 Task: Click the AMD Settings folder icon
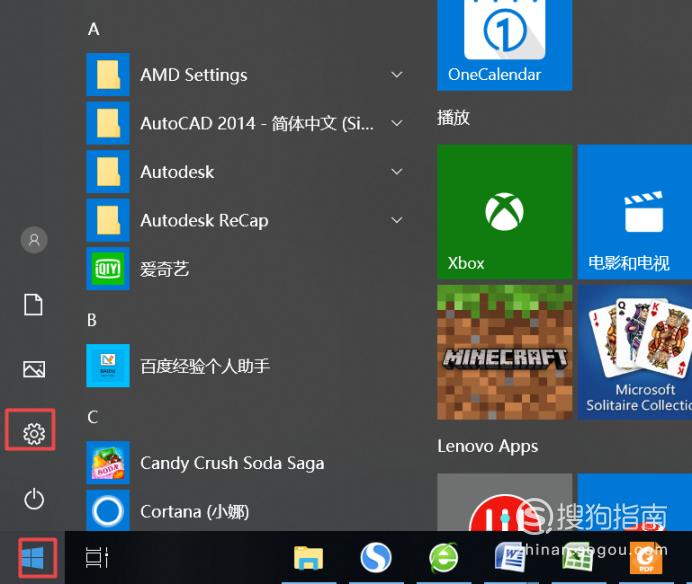(x=108, y=75)
